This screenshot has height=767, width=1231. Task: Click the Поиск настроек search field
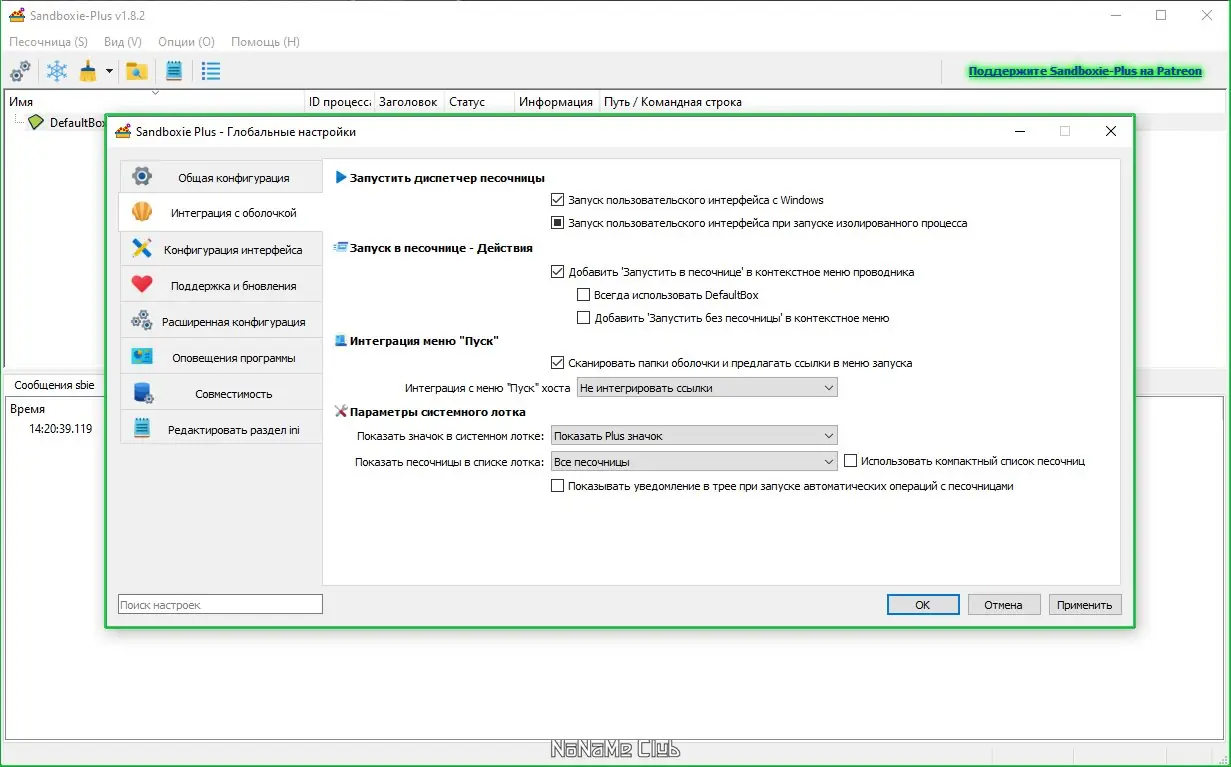pos(220,604)
